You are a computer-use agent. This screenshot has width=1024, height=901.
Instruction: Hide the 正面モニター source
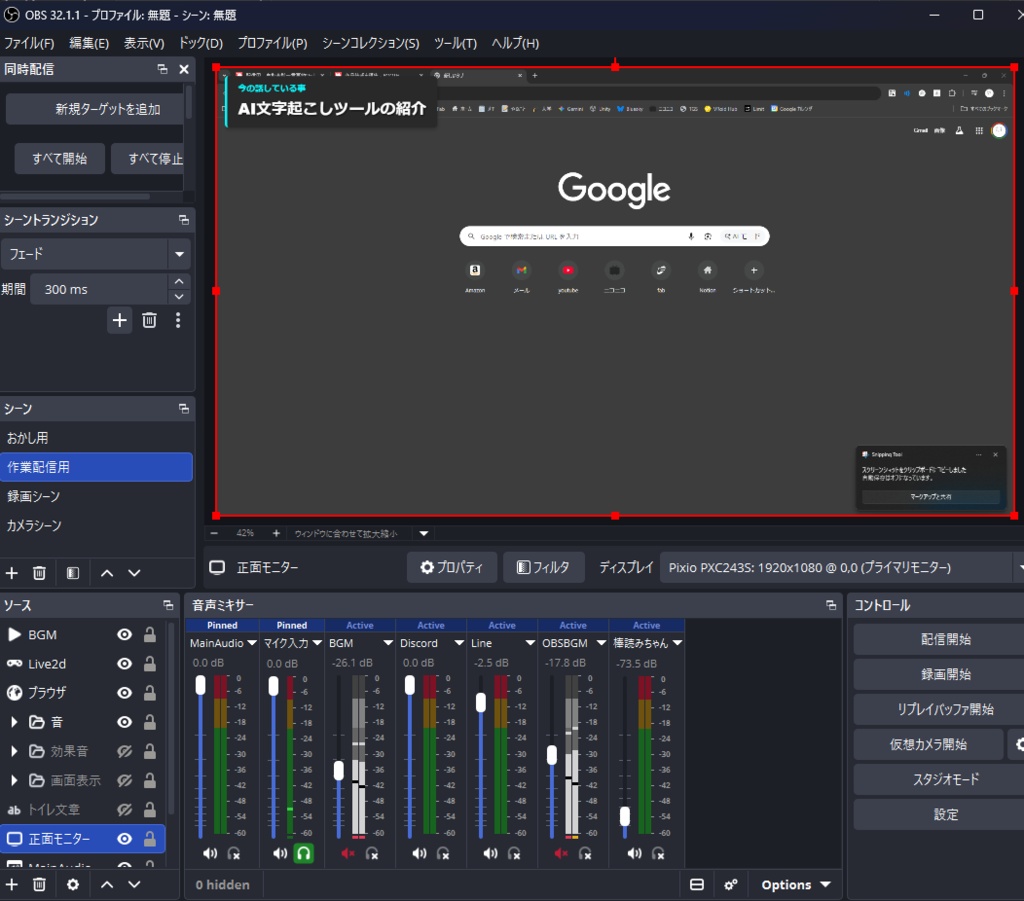click(x=124, y=839)
